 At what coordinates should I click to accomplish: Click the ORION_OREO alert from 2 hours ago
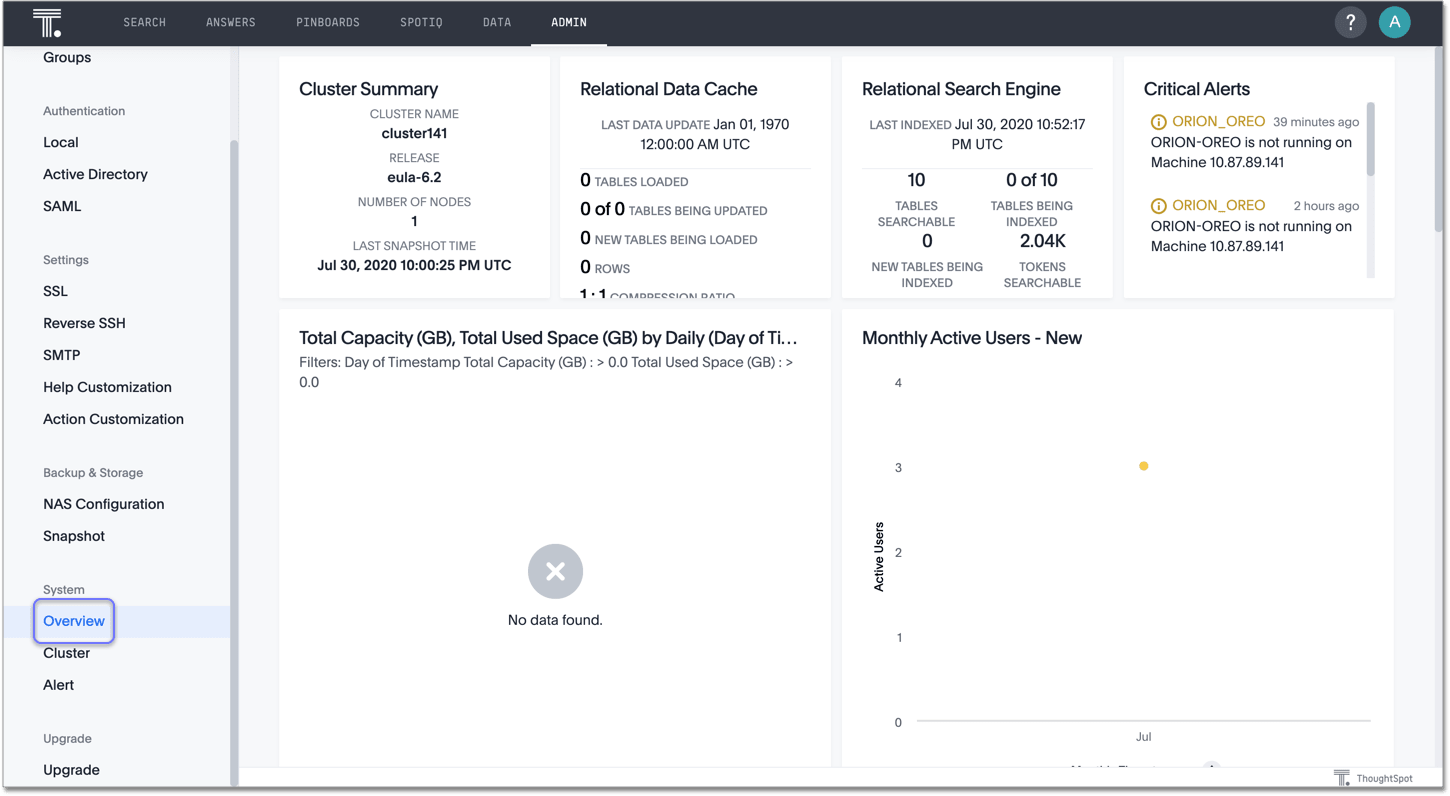click(x=1218, y=206)
